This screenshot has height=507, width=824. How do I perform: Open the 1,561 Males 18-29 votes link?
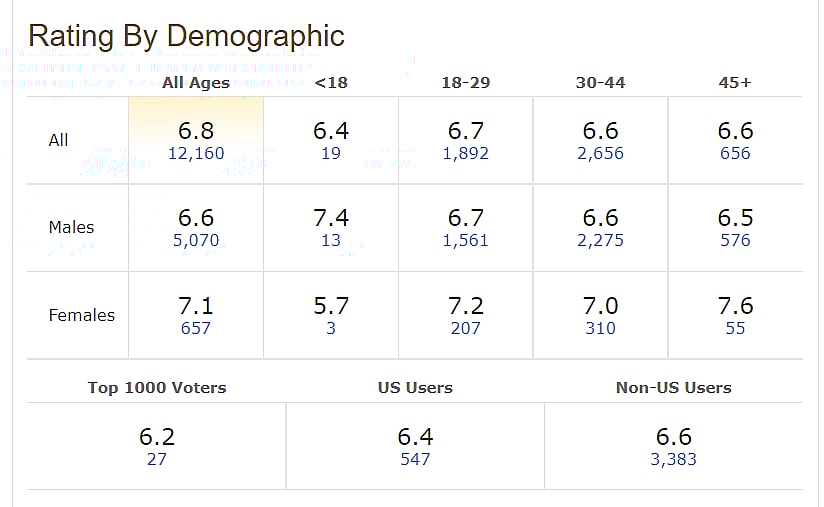tap(465, 241)
